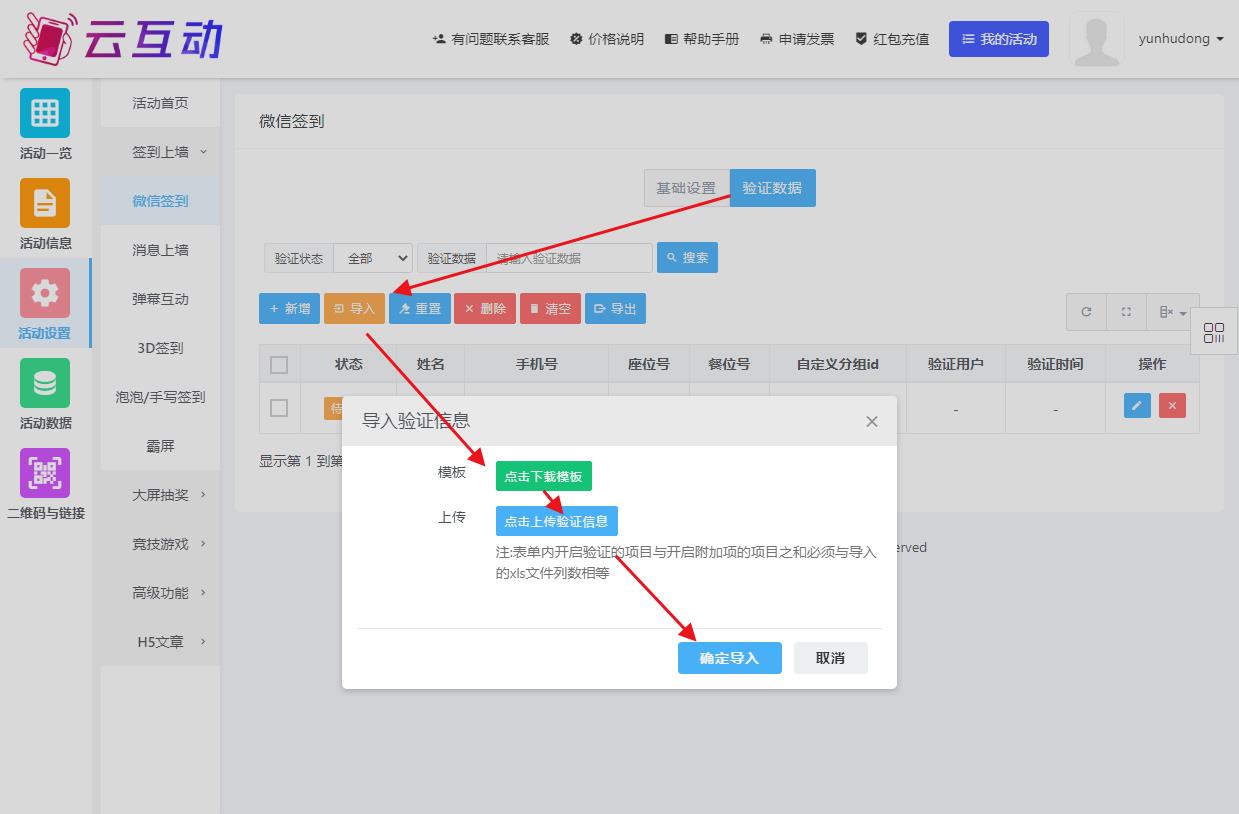The width and height of the screenshot is (1239, 814).
Task: Select 消息上墙 in the sidebar menu
Action: 160,250
